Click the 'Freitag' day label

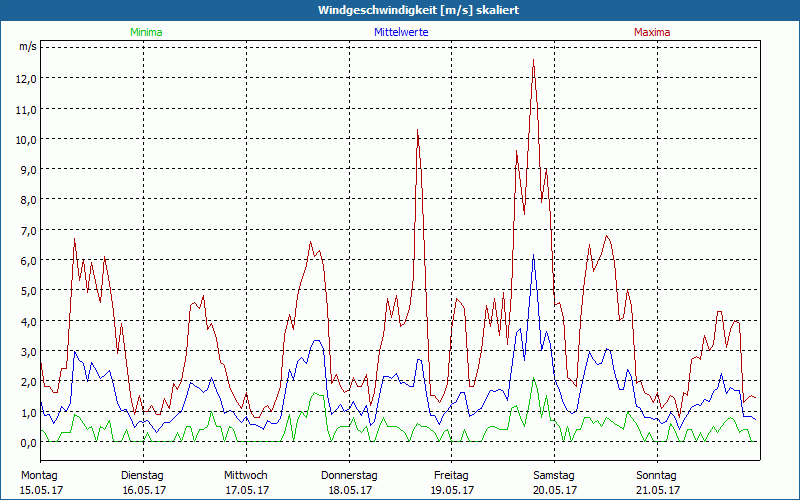[x=451, y=476]
